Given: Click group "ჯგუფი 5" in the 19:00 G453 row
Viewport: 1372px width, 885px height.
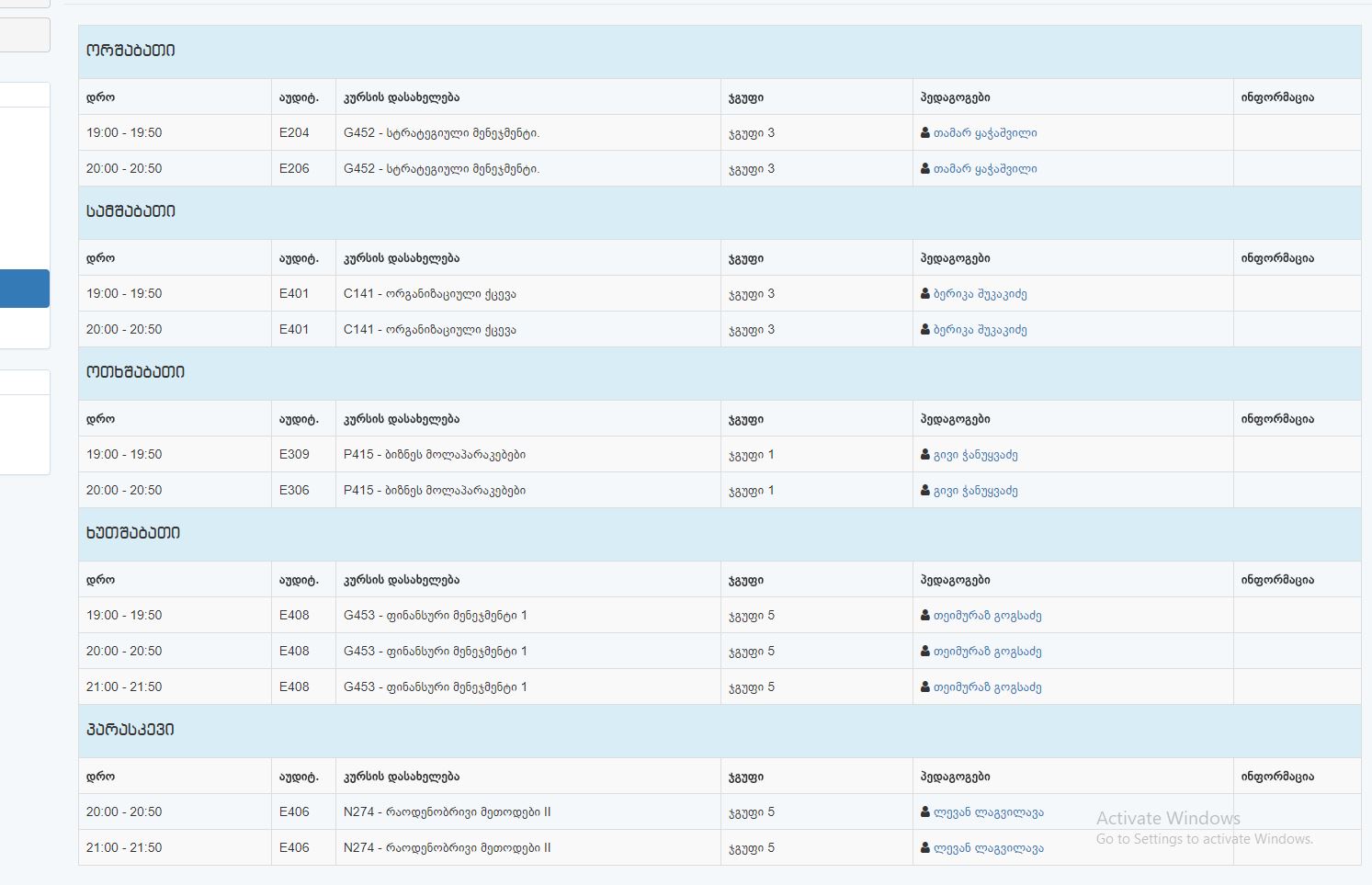Looking at the screenshot, I should click(x=752, y=616).
